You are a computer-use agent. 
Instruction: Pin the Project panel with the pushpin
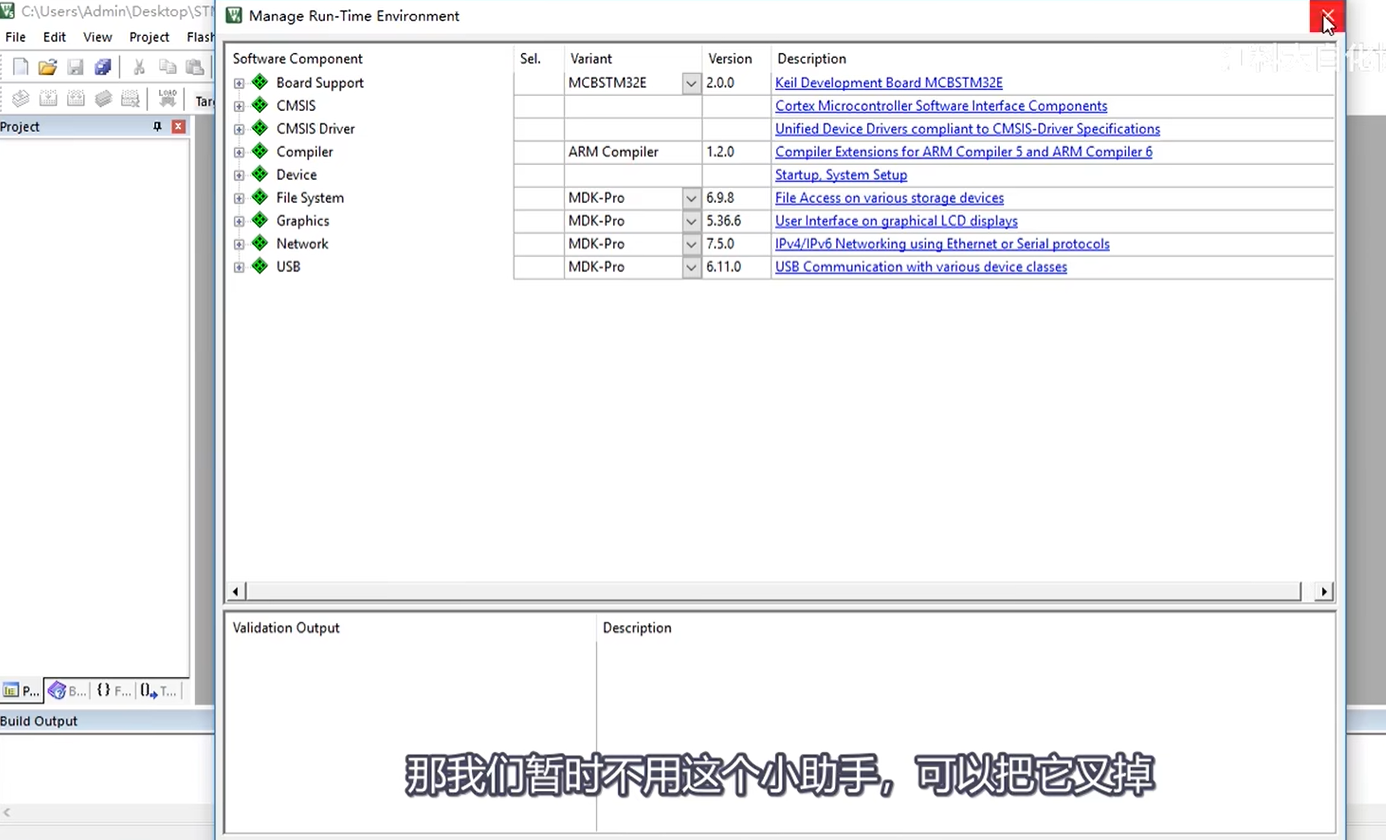(157, 126)
